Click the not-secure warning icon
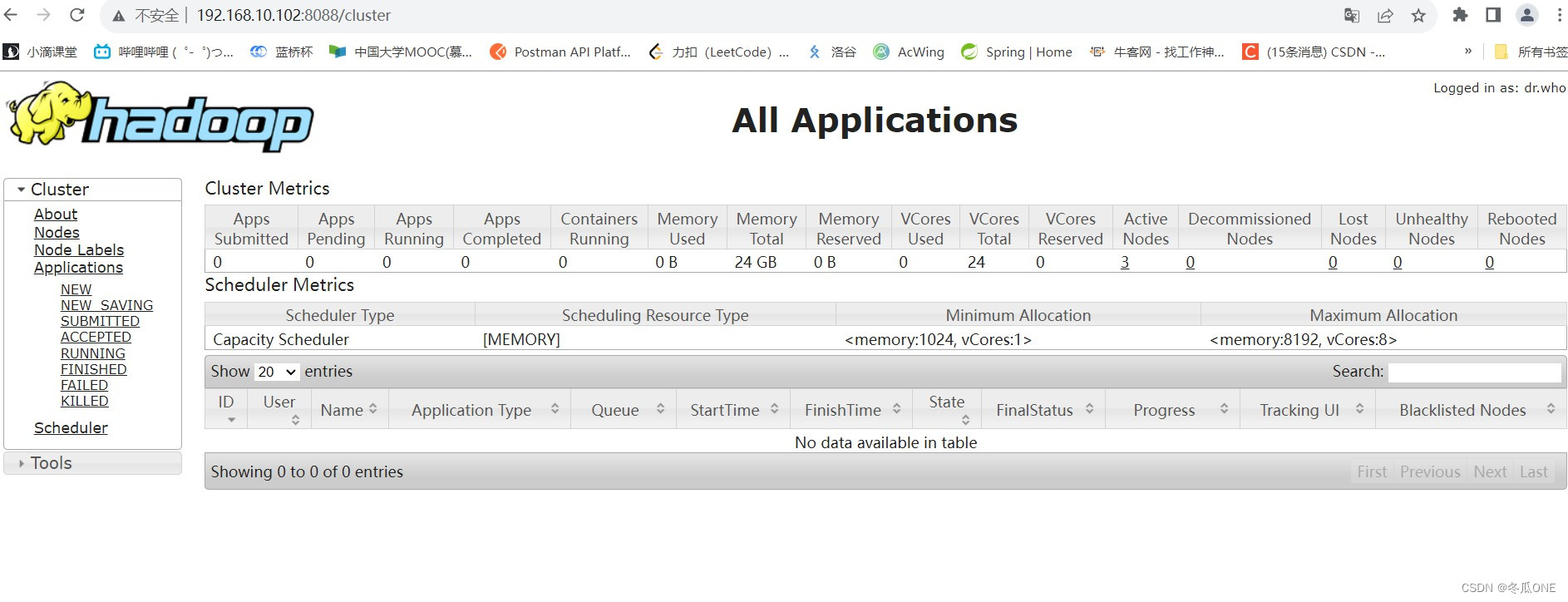 coord(119,16)
